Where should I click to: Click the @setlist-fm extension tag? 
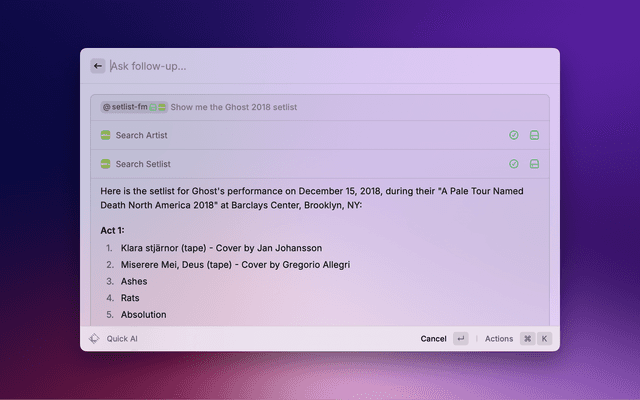(x=124, y=107)
